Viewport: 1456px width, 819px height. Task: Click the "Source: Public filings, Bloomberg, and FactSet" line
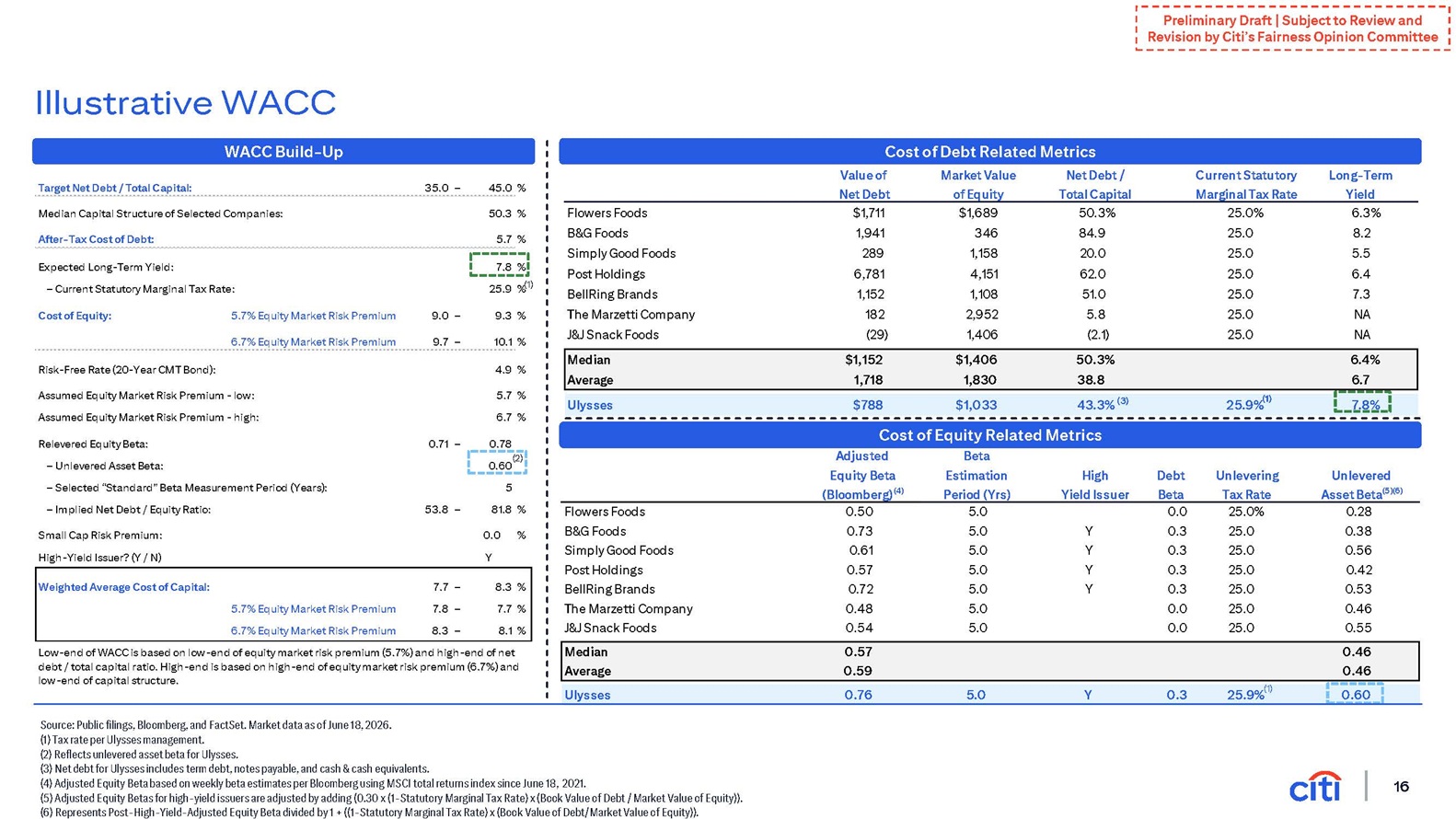coord(216,725)
